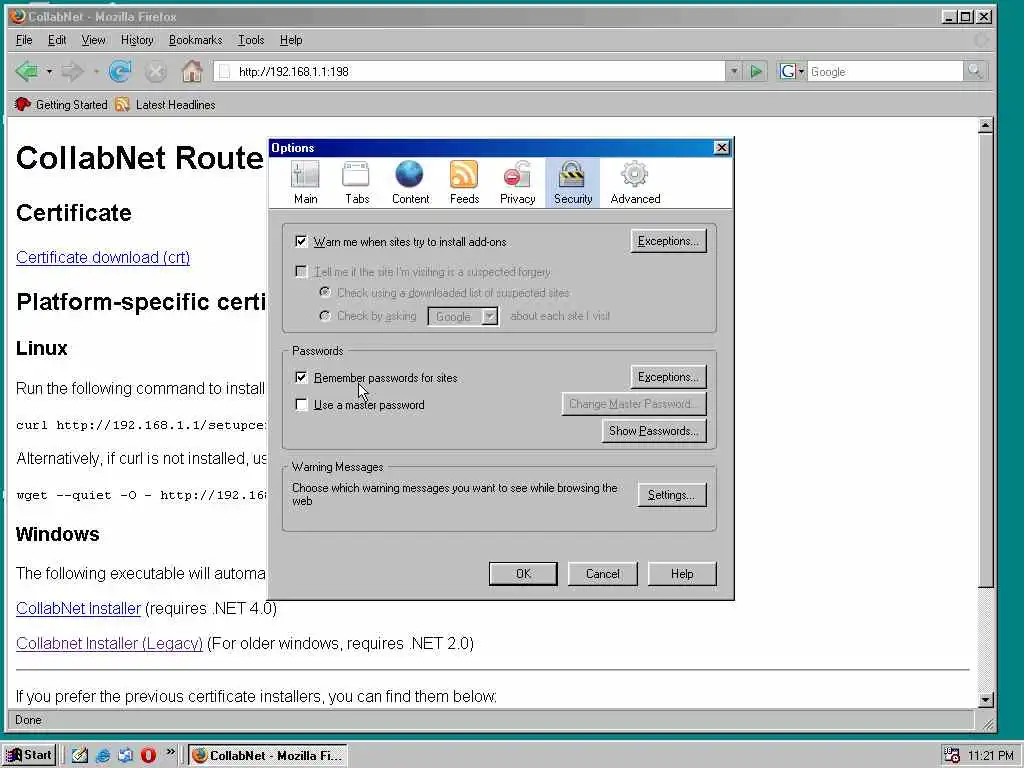Enable Use a master password
Image resolution: width=1024 pixels, height=768 pixels.
coord(301,405)
